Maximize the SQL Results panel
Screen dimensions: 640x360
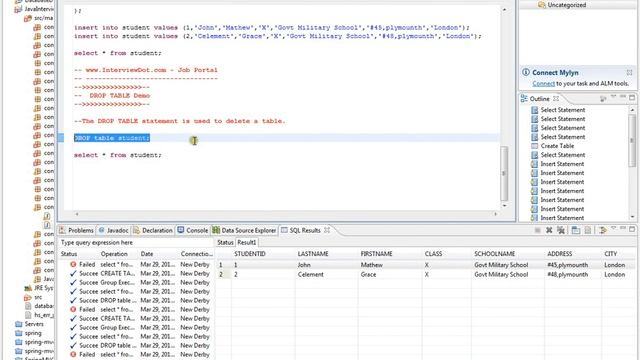tap(632, 229)
